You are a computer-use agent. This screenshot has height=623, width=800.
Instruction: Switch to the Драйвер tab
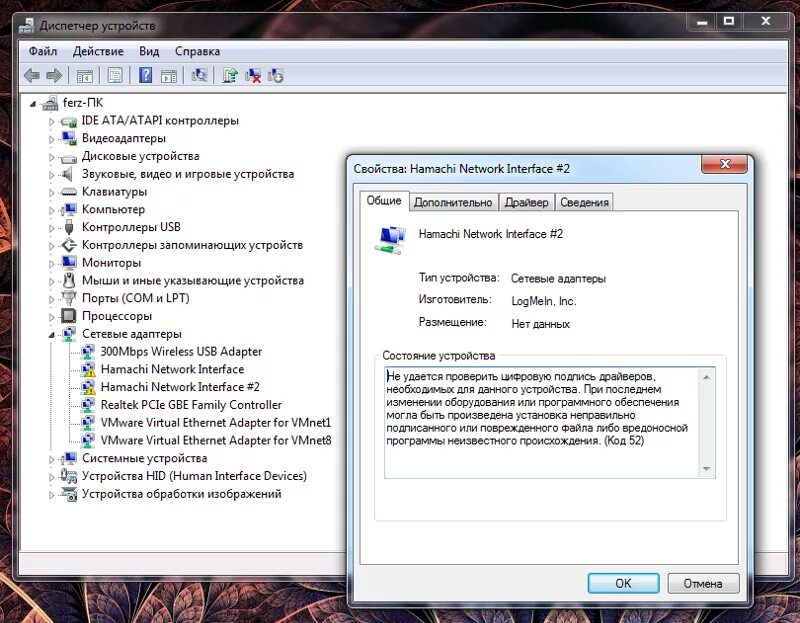526,203
